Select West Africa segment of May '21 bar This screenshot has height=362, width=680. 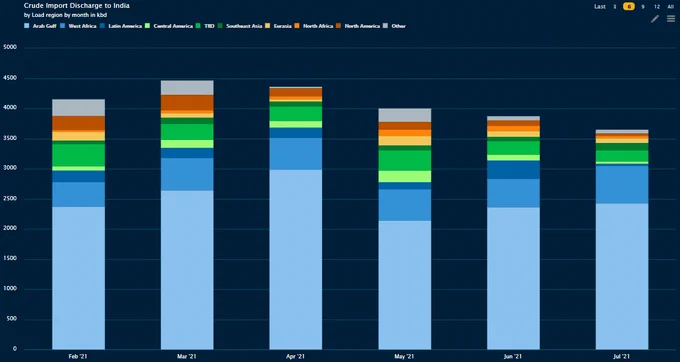coord(405,205)
